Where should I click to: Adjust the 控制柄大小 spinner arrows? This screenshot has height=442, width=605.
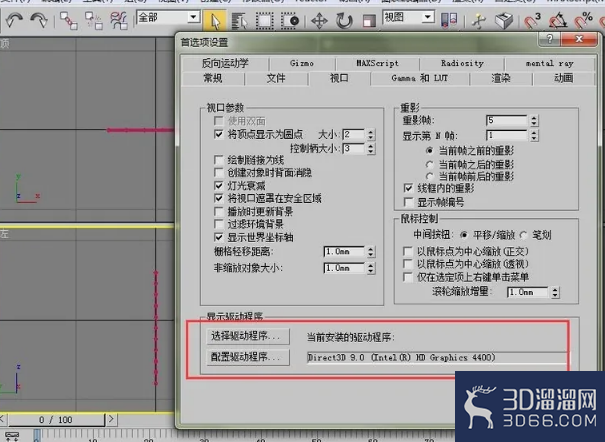(371, 148)
